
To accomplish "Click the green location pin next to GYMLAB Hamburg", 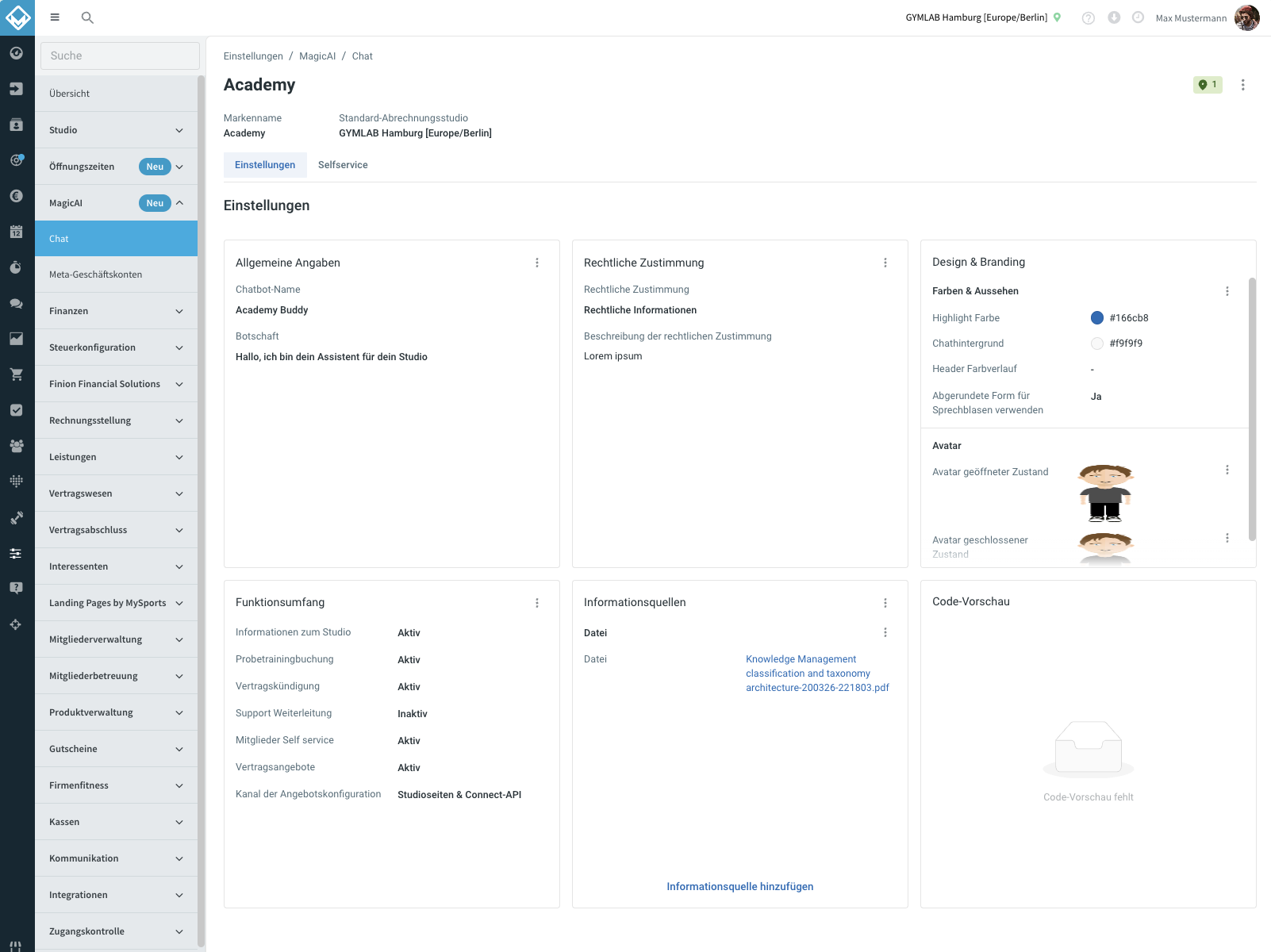I will coord(1057,17).
